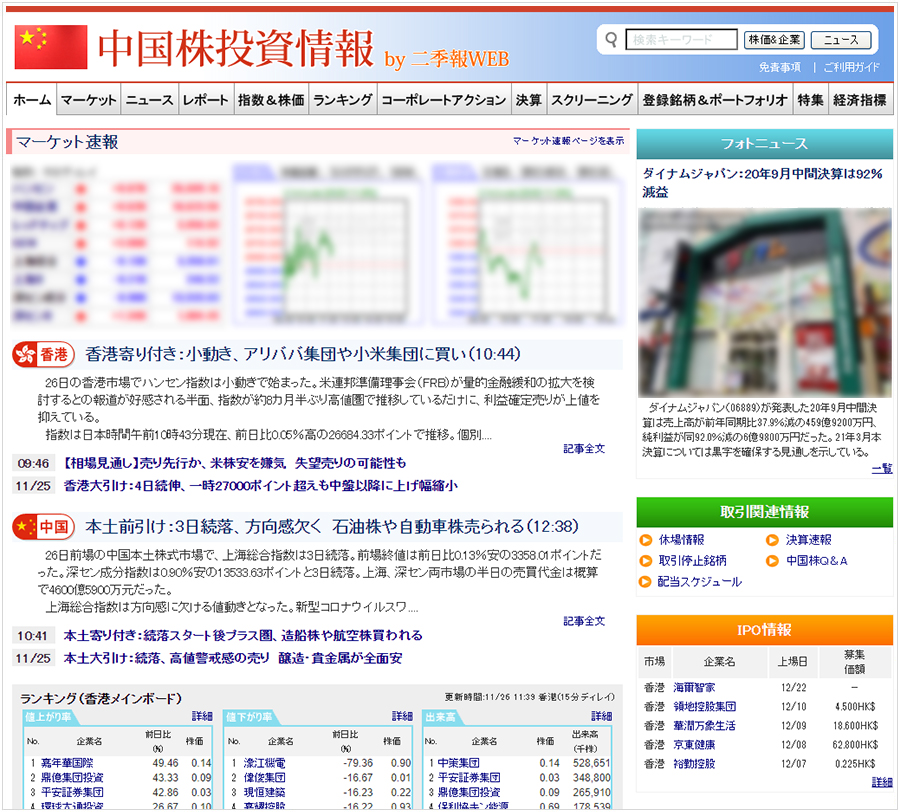Open the 休場情報 link
Viewport: 900px width, 812px height.
click(681, 540)
